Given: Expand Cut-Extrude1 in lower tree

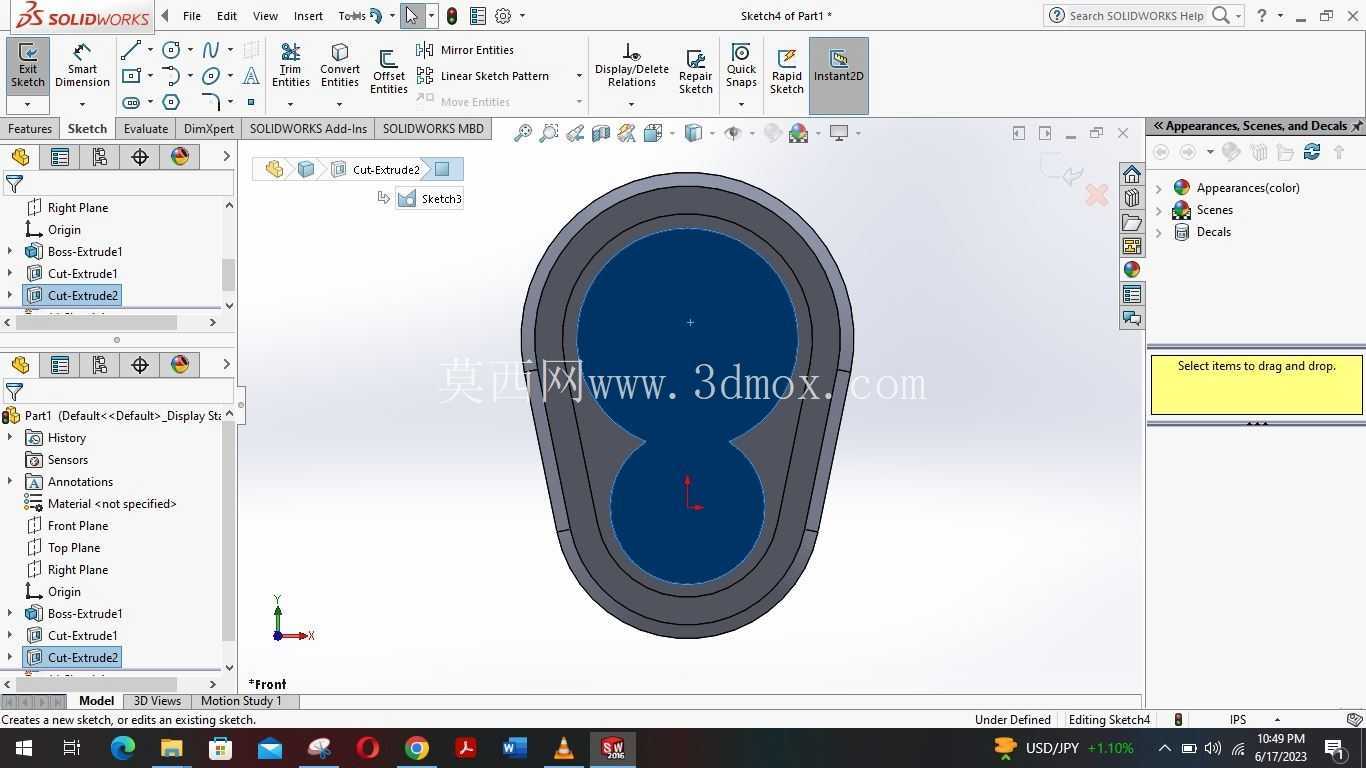Looking at the screenshot, I should point(10,636).
